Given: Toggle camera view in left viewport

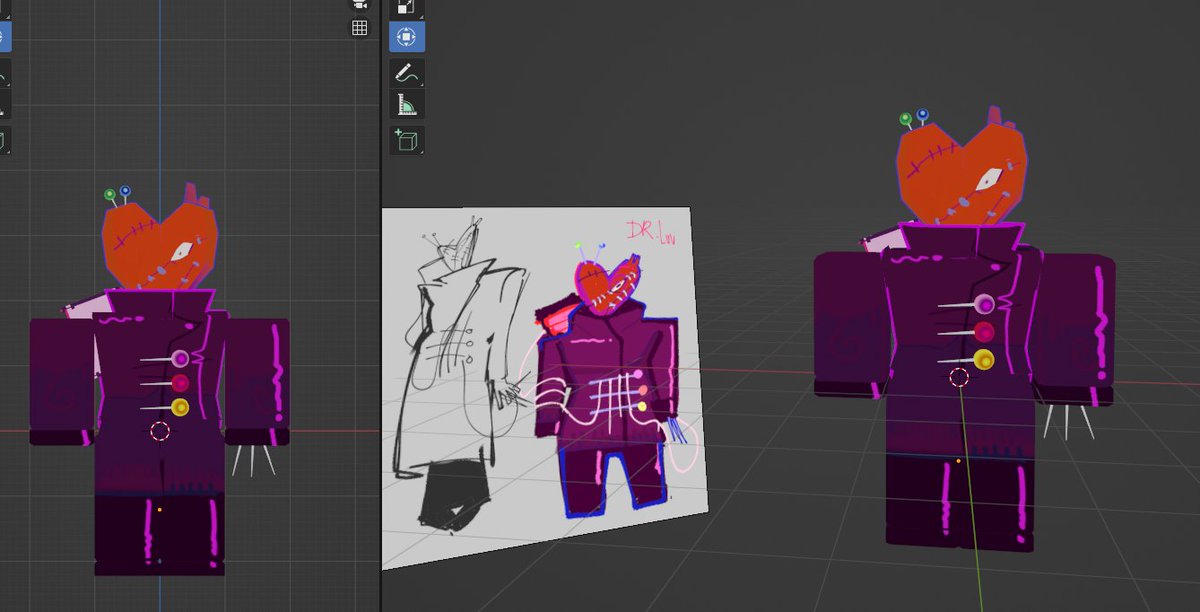Looking at the screenshot, I should pyautogui.click(x=359, y=4).
